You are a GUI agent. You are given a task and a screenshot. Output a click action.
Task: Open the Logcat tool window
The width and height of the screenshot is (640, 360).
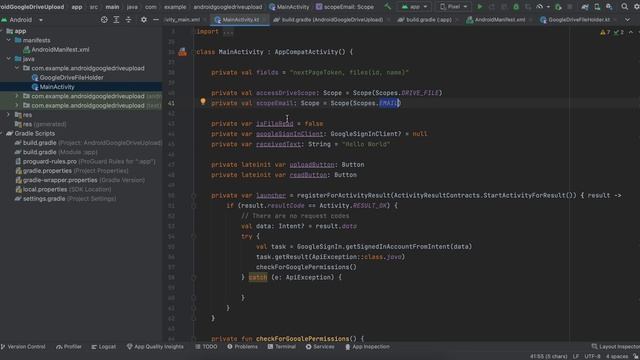point(104,347)
